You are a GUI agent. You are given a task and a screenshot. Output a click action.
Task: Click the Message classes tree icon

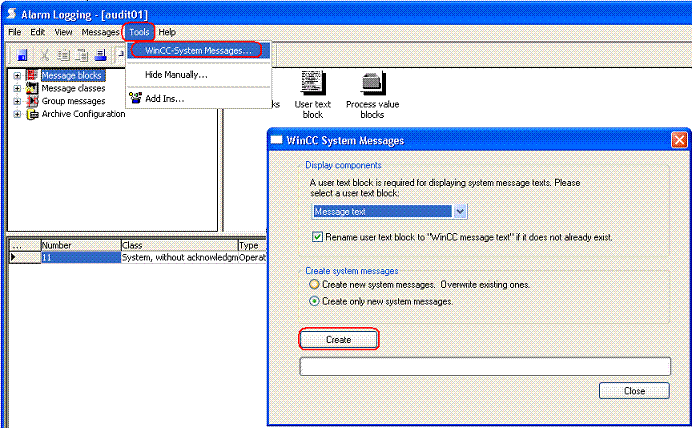pos(32,88)
